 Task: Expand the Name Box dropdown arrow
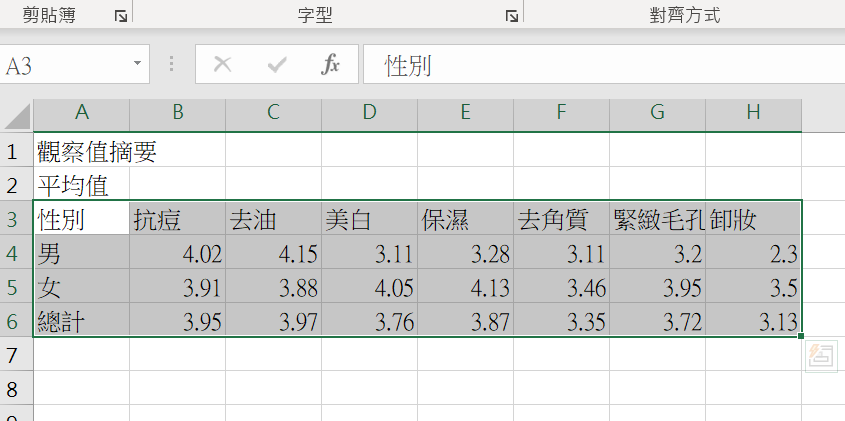(x=137, y=66)
